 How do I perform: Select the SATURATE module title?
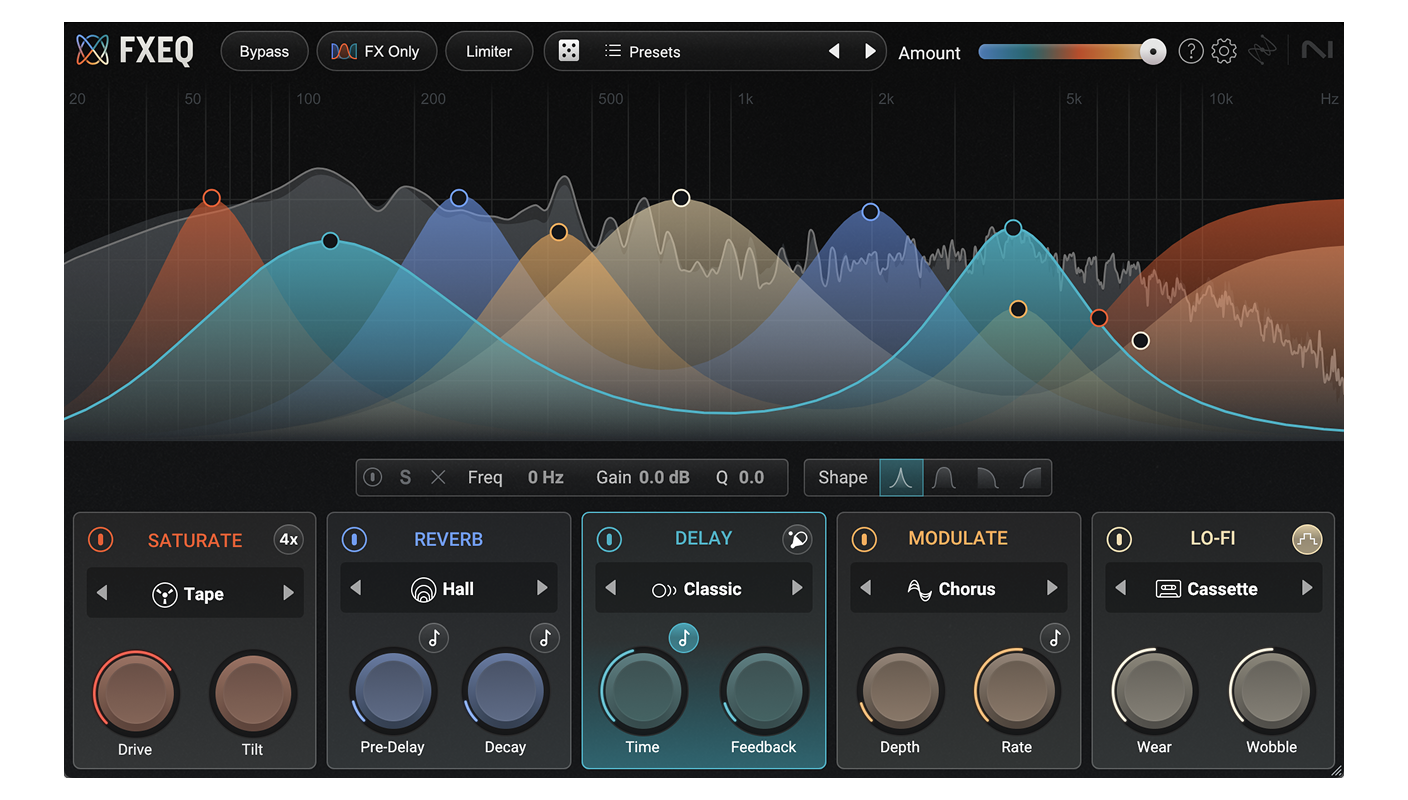point(195,540)
